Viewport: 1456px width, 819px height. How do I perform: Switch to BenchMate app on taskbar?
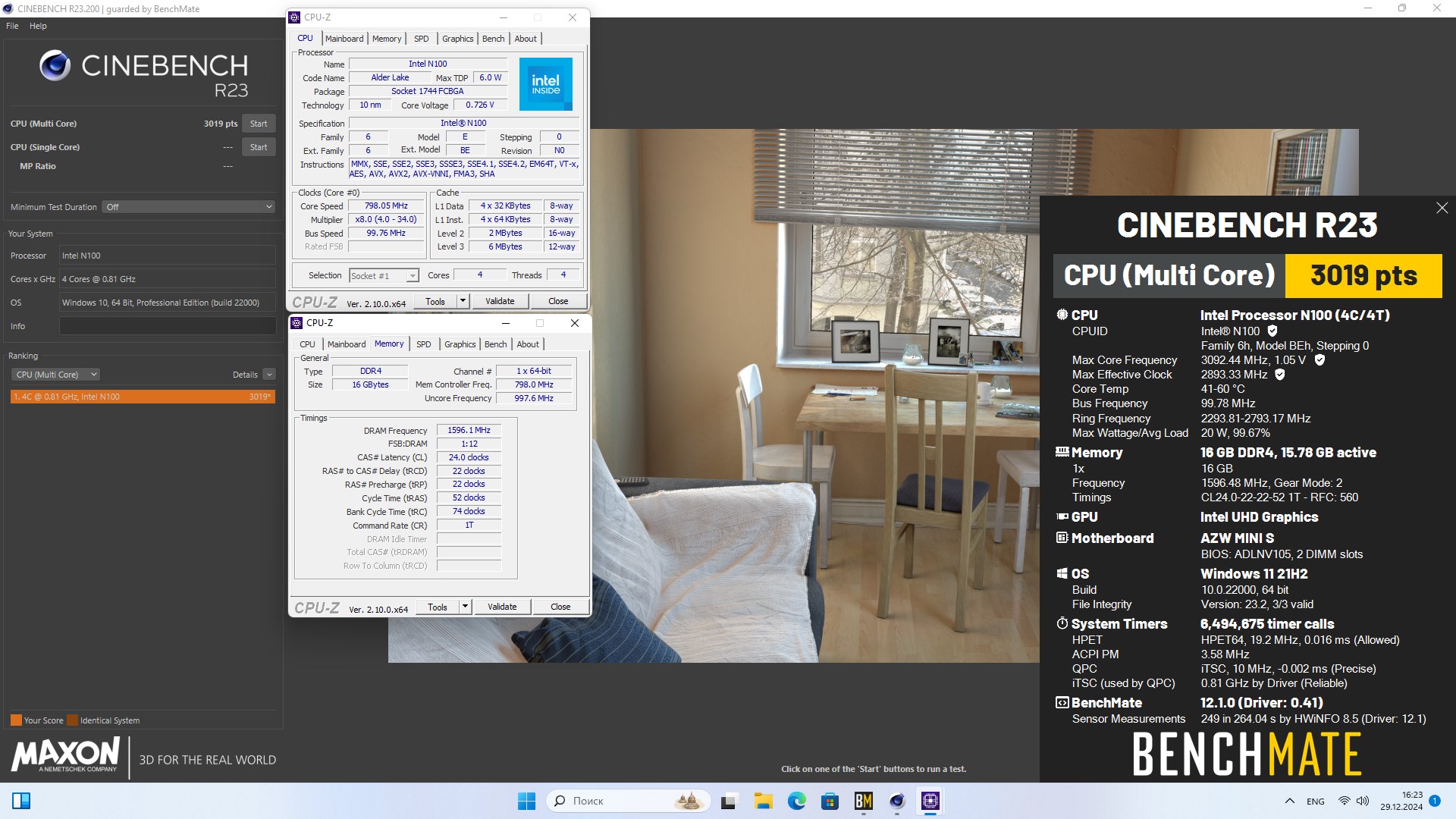(x=863, y=801)
